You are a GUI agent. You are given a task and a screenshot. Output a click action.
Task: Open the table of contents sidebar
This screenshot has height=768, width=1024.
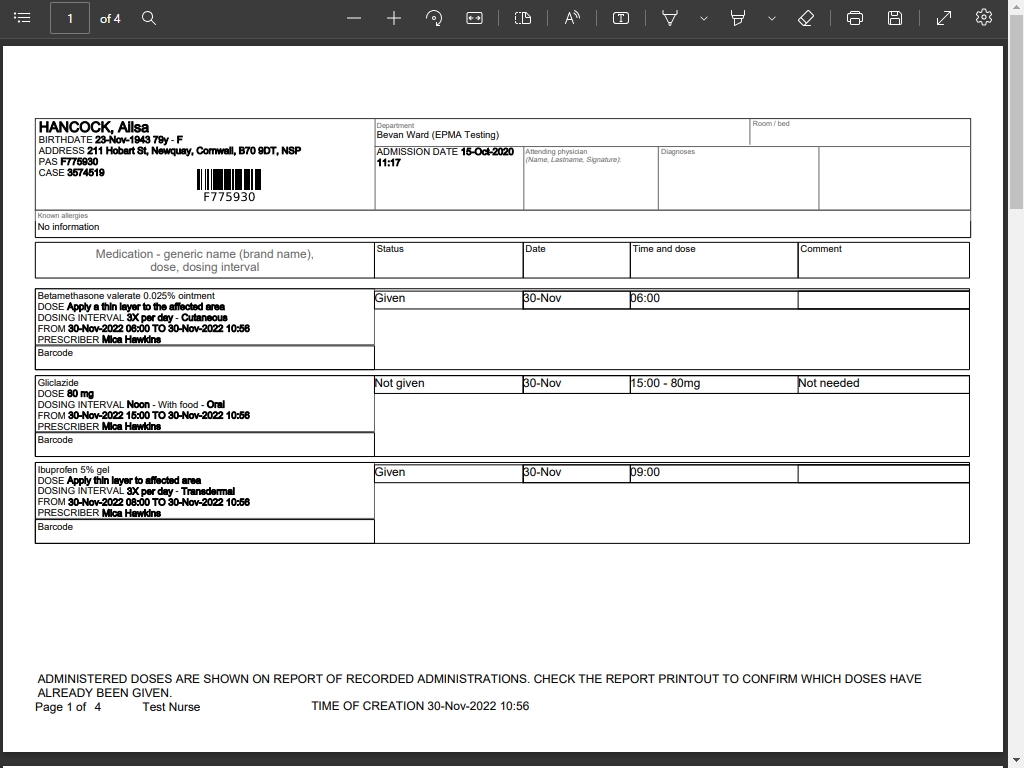[22, 18]
